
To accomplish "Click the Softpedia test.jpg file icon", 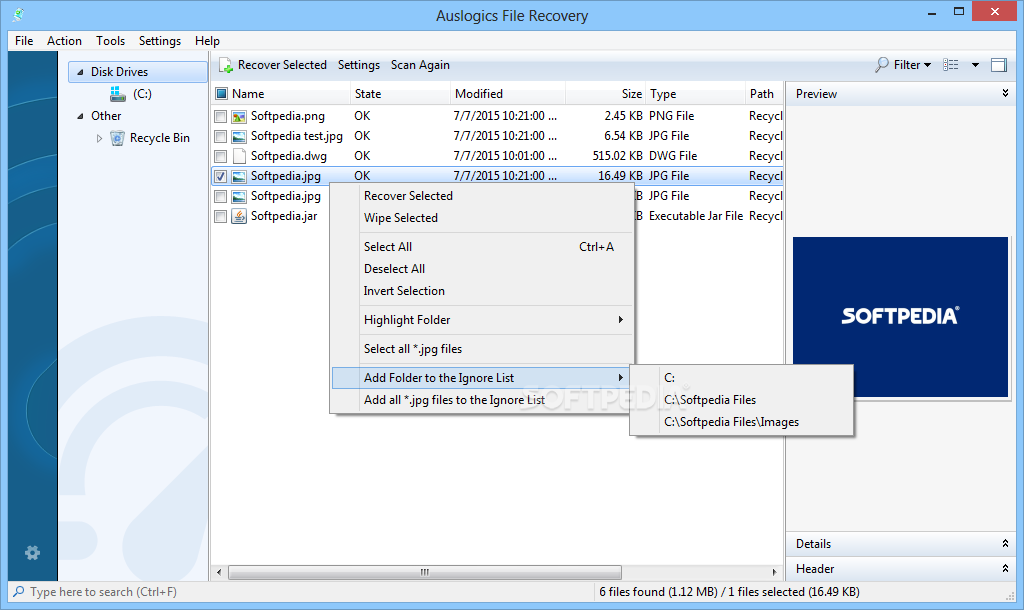I will [x=239, y=136].
